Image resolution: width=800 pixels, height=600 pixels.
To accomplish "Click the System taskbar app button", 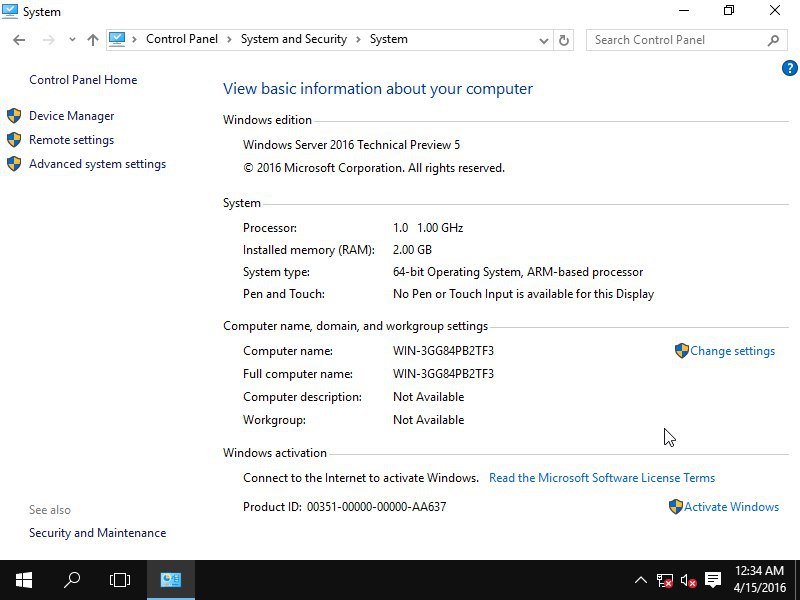I will [x=171, y=580].
